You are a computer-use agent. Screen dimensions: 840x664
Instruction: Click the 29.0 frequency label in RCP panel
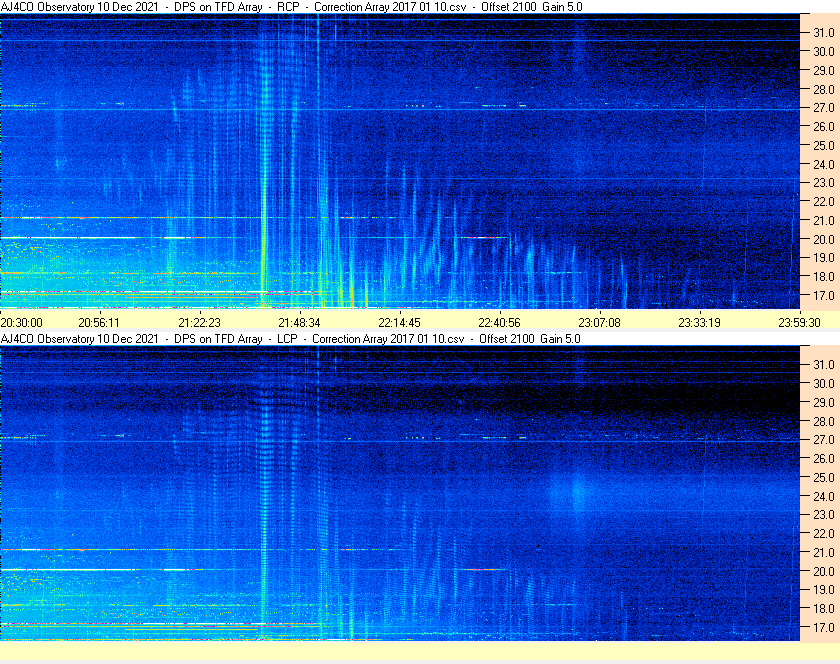tap(824, 70)
